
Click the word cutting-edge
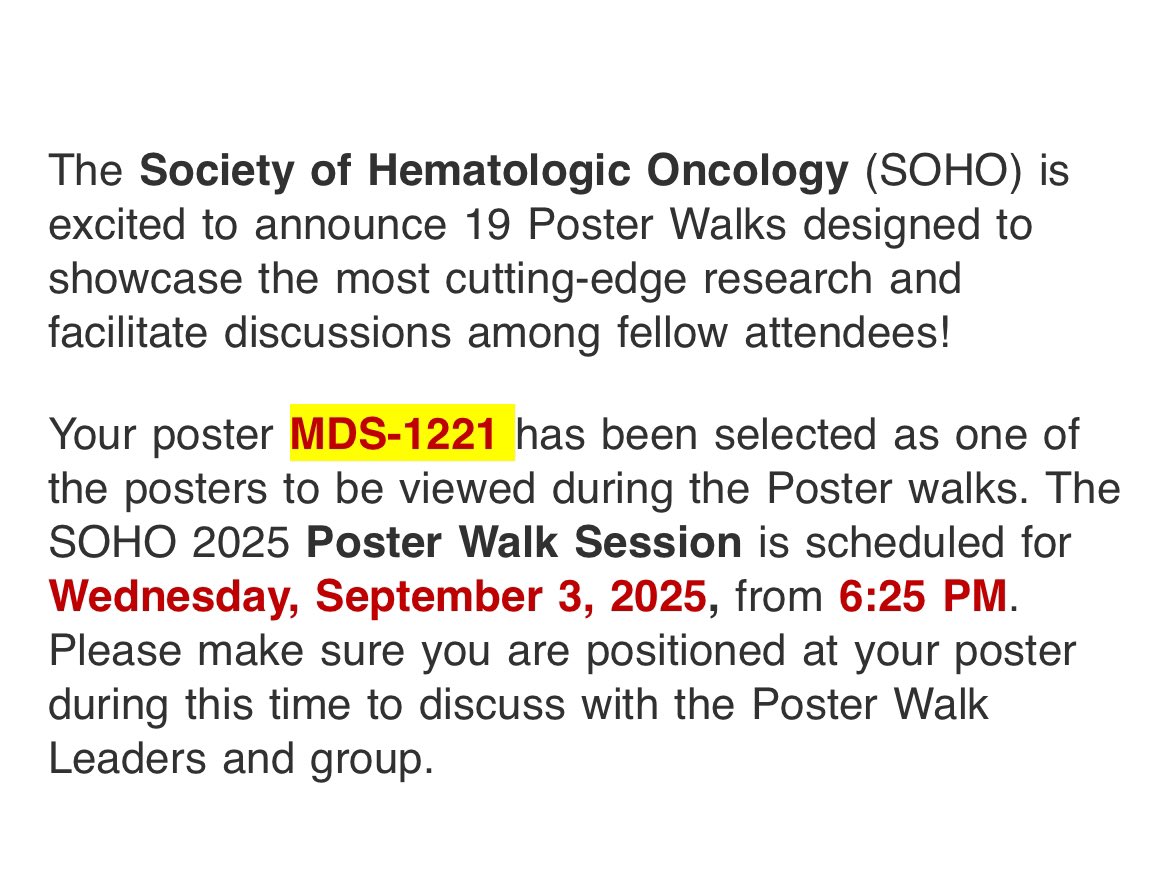[566, 281]
